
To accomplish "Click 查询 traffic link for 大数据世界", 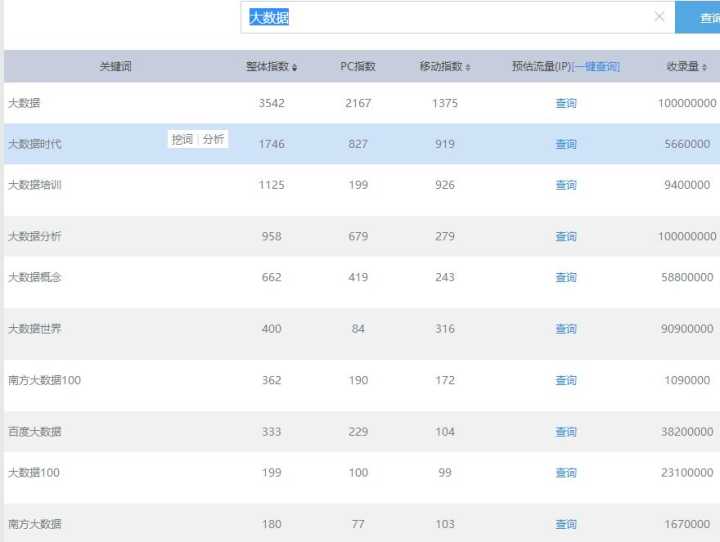I will (566, 329).
